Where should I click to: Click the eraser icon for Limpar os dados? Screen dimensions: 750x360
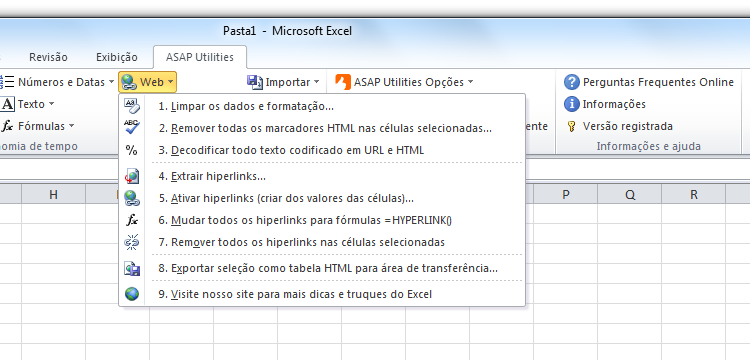pyautogui.click(x=132, y=106)
